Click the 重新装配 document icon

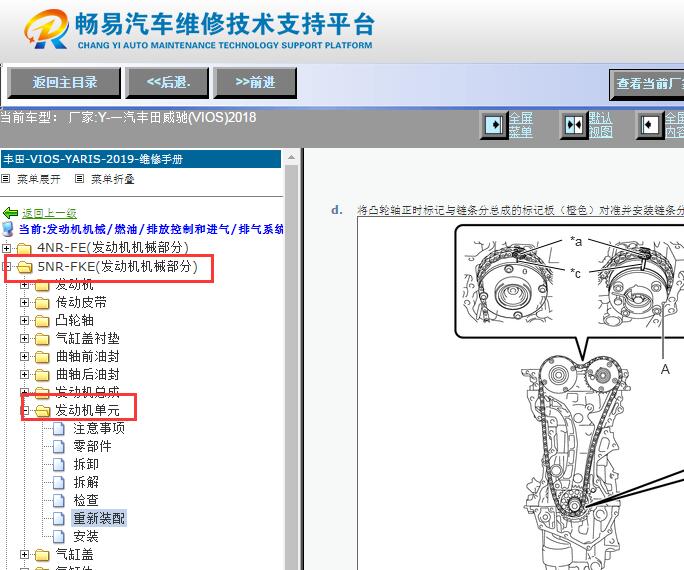[x=59, y=519]
